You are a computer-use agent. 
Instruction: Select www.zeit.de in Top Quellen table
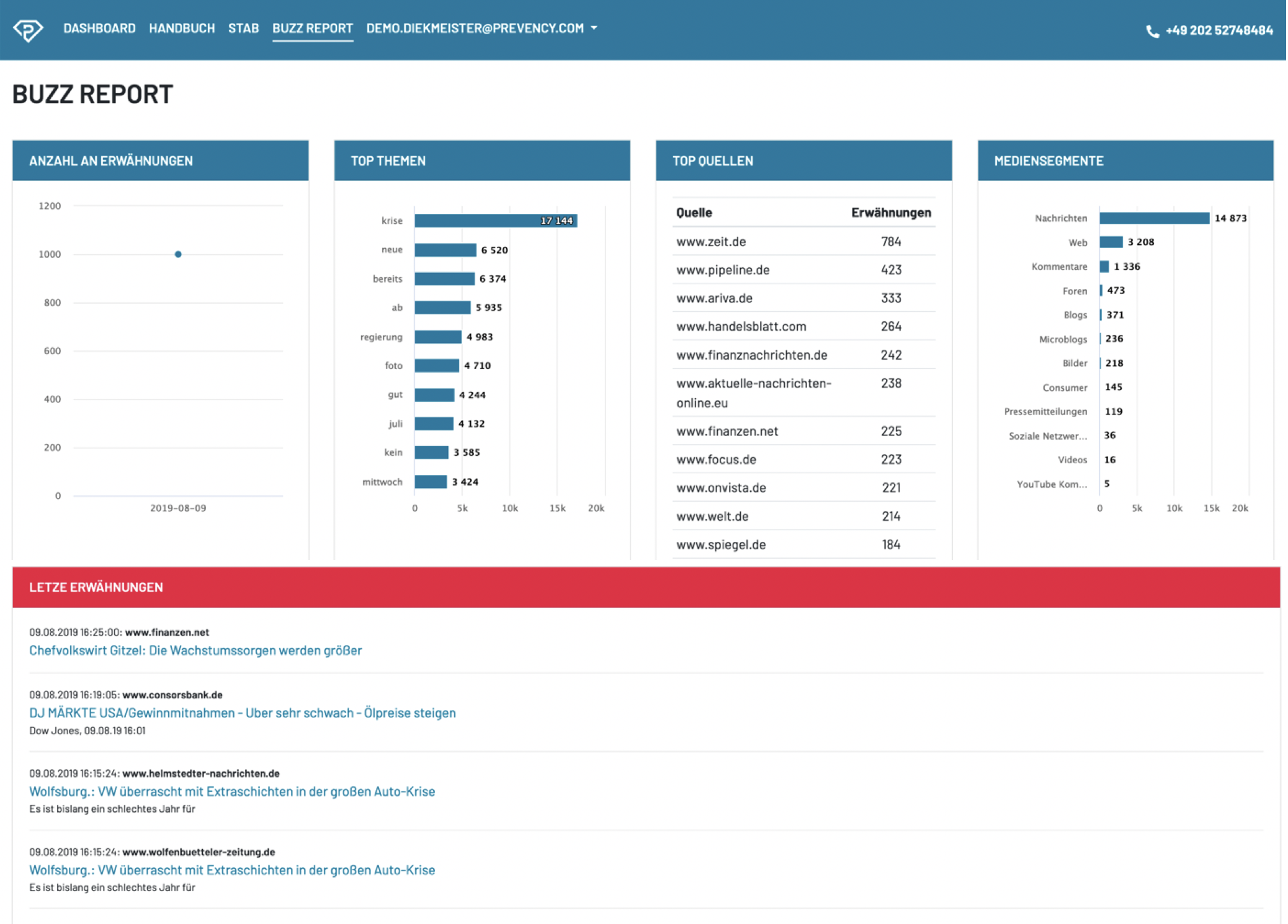pos(711,241)
